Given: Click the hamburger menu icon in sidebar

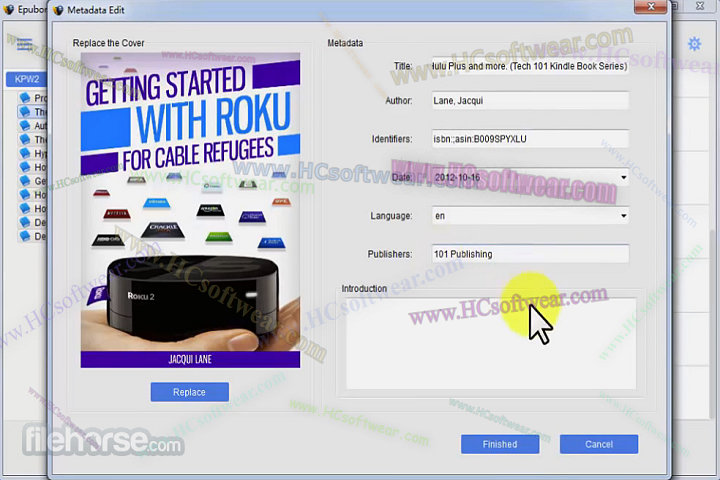Looking at the screenshot, I should (x=24, y=45).
